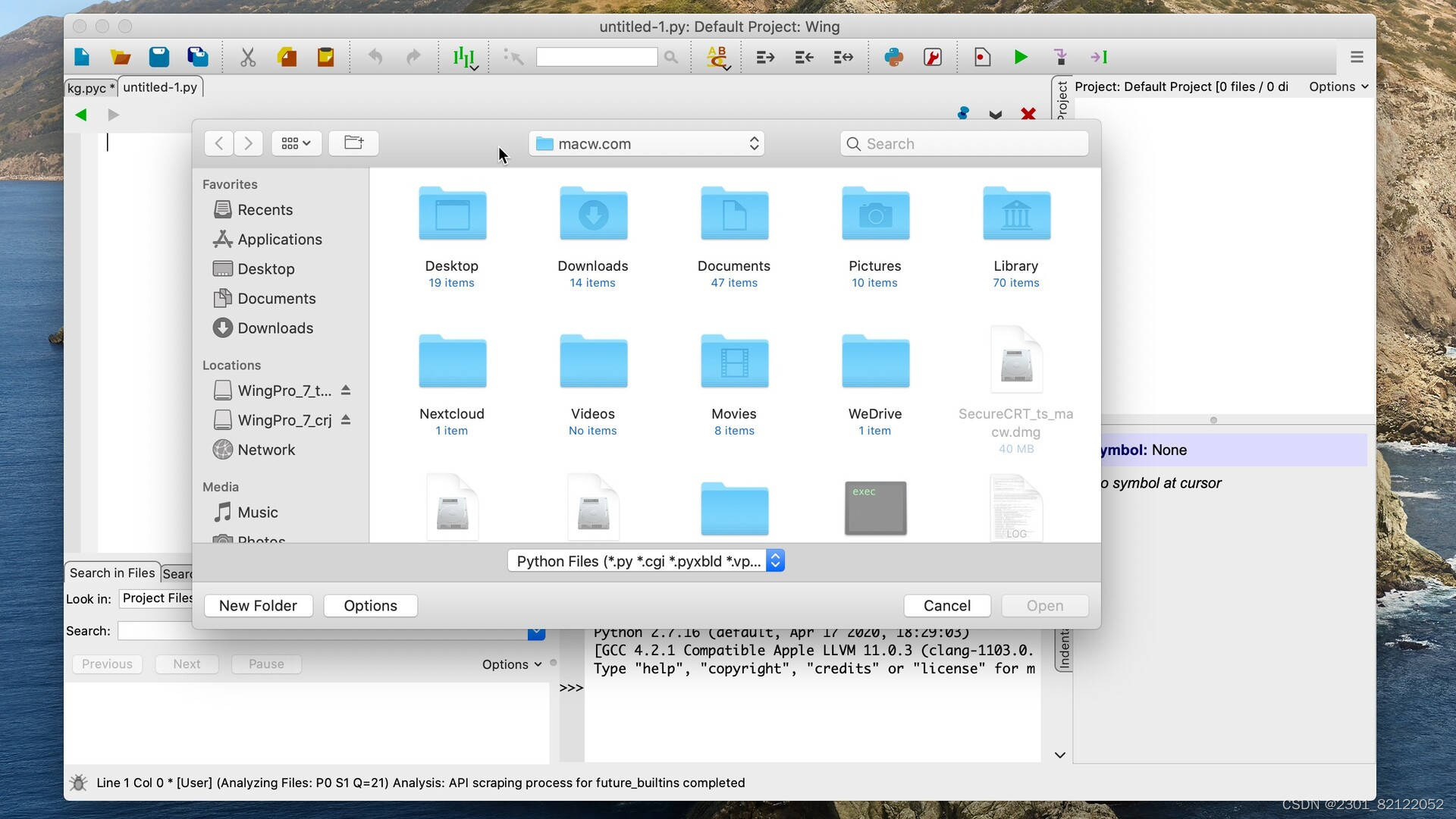Viewport: 1456px width, 819px height.
Task: Expand the Project panel Options menu
Action: 1338,86
